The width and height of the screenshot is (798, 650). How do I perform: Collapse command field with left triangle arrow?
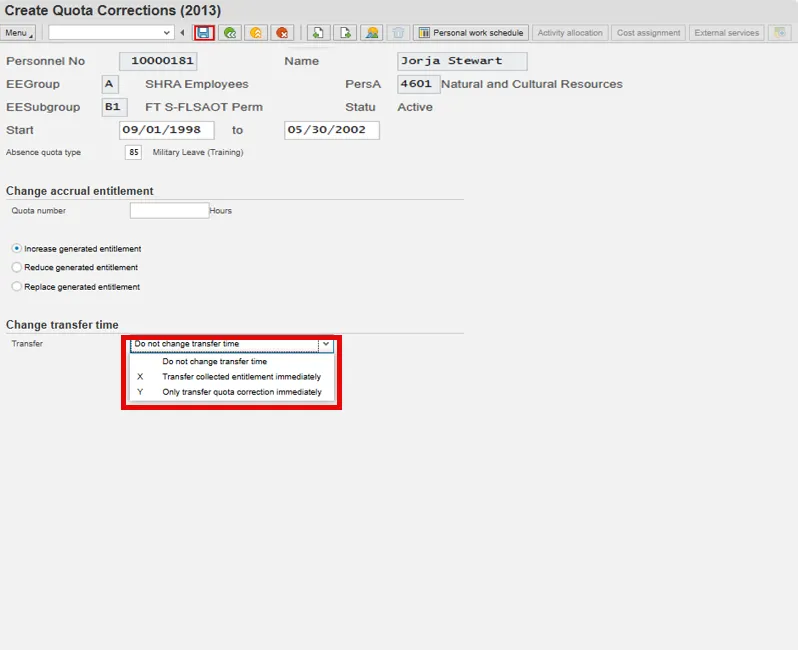(x=182, y=33)
